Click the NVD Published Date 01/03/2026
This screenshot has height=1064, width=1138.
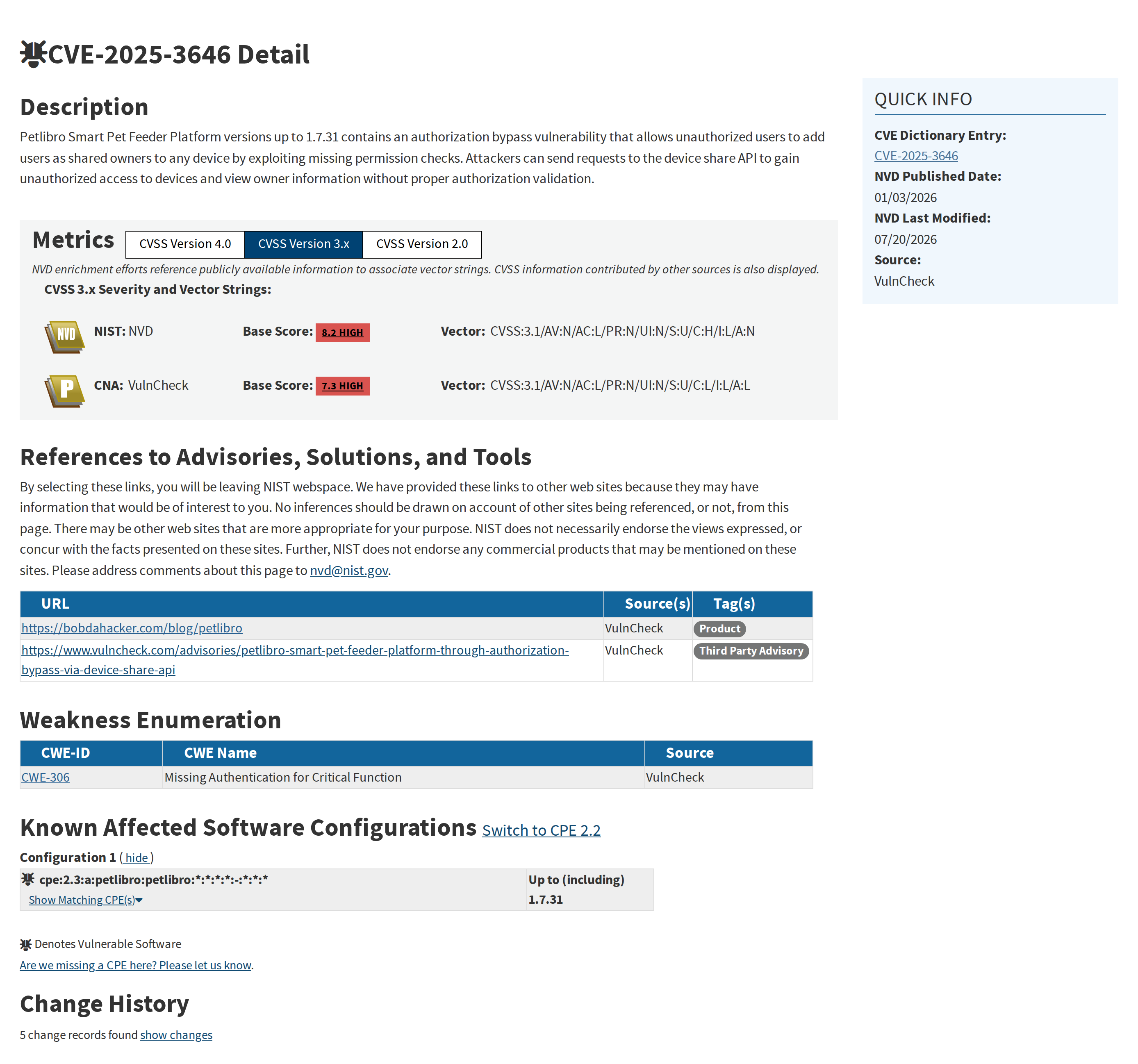(x=906, y=198)
